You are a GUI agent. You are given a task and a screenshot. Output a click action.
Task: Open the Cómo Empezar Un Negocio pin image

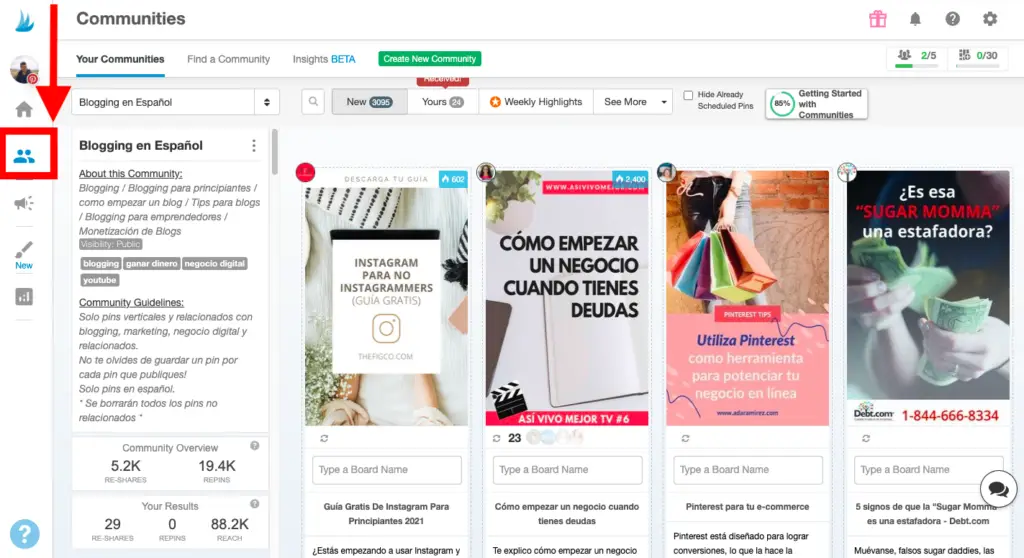567,299
